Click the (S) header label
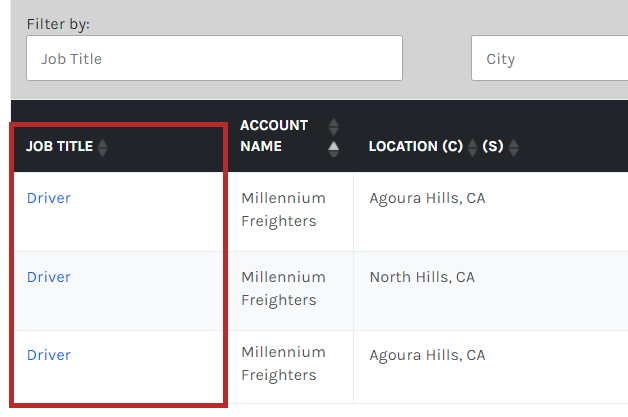Viewport: 628px width, 417px height. pyautogui.click(x=493, y=147)
